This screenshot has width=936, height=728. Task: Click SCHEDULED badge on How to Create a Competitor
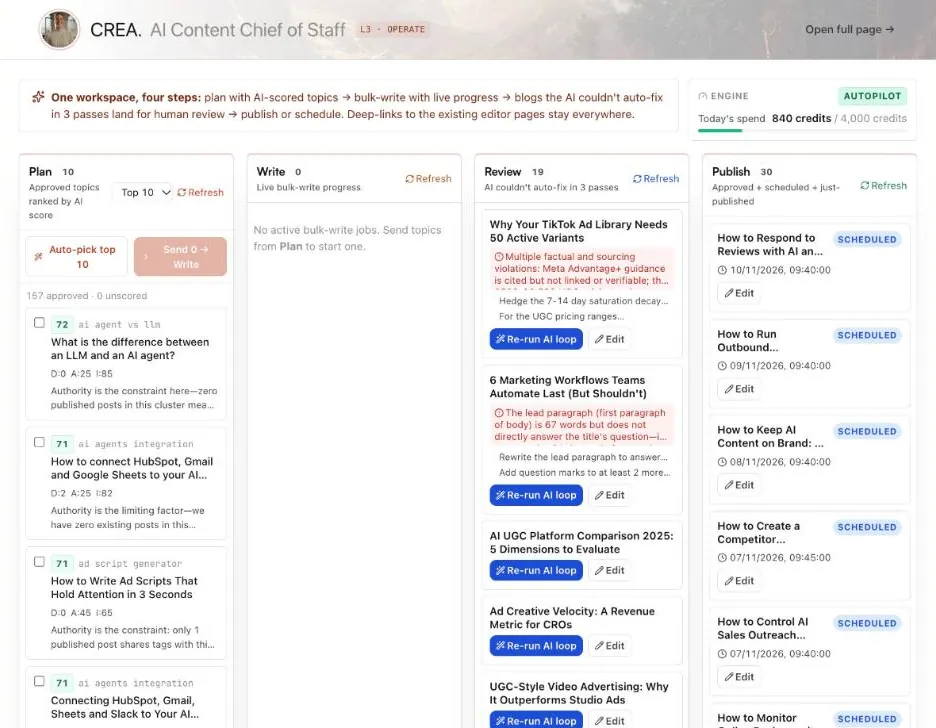[867, 527]
